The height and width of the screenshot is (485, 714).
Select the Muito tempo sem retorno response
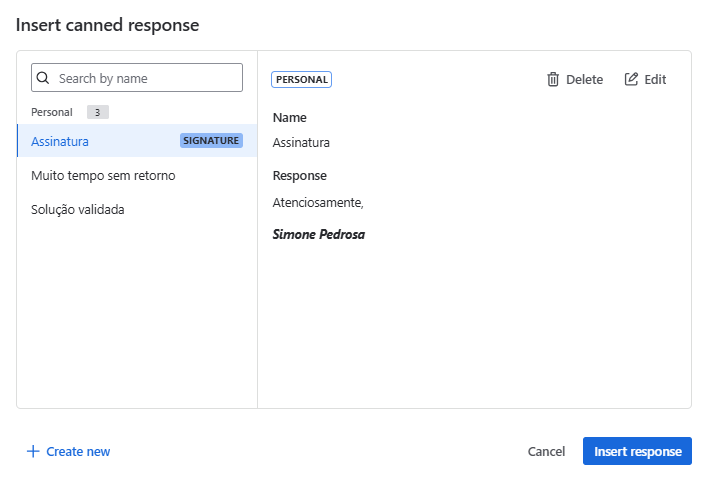click(x=103, y=176)
